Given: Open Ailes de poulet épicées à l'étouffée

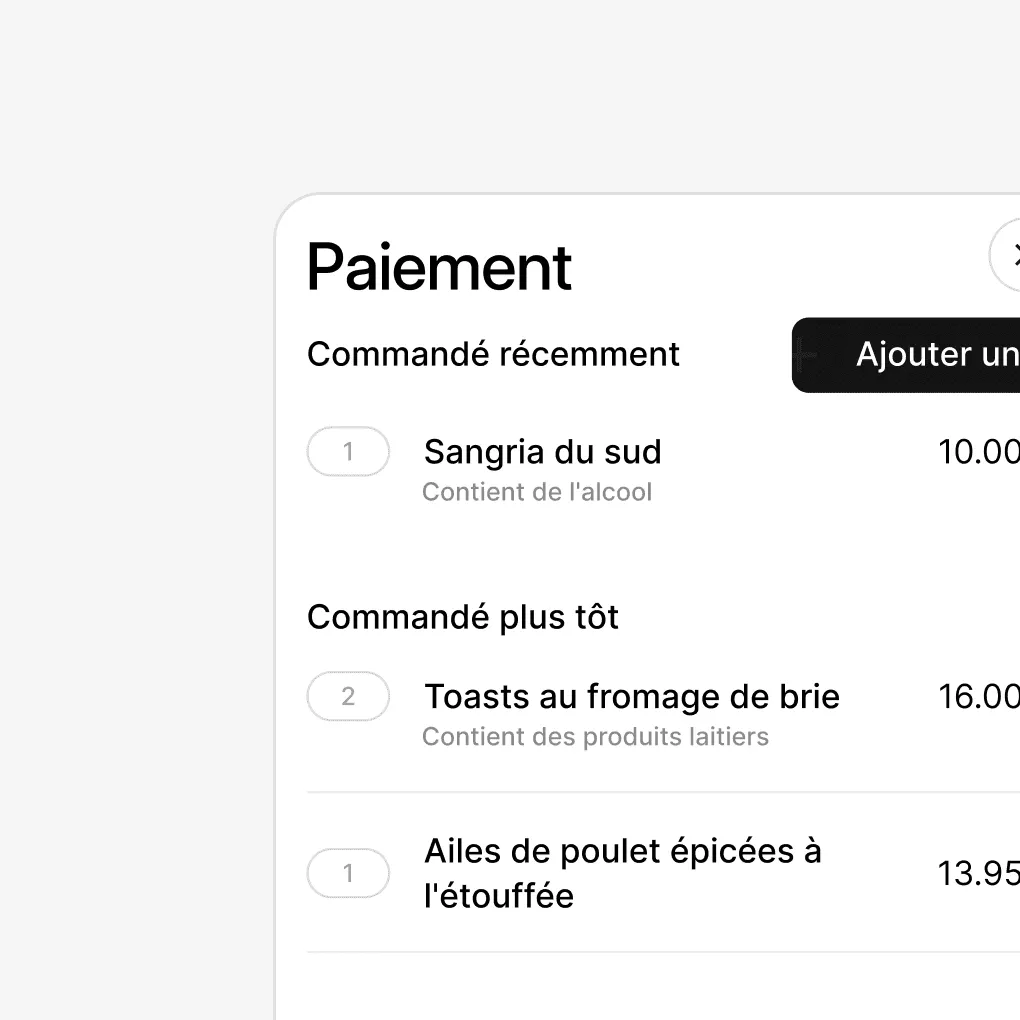Looking at the screenshot, I should coord(622,852).
